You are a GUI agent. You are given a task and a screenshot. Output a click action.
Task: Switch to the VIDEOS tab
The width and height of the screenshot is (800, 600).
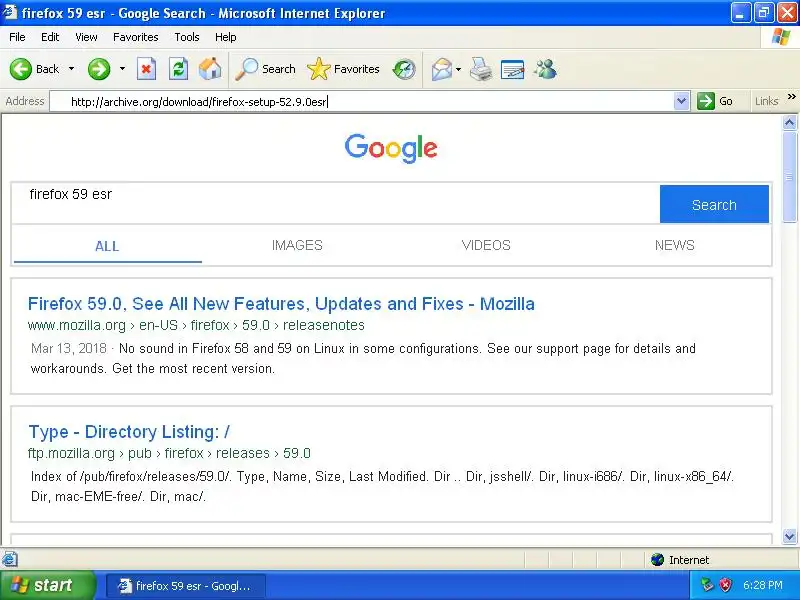pyautogui.click(x=486, y=245)
